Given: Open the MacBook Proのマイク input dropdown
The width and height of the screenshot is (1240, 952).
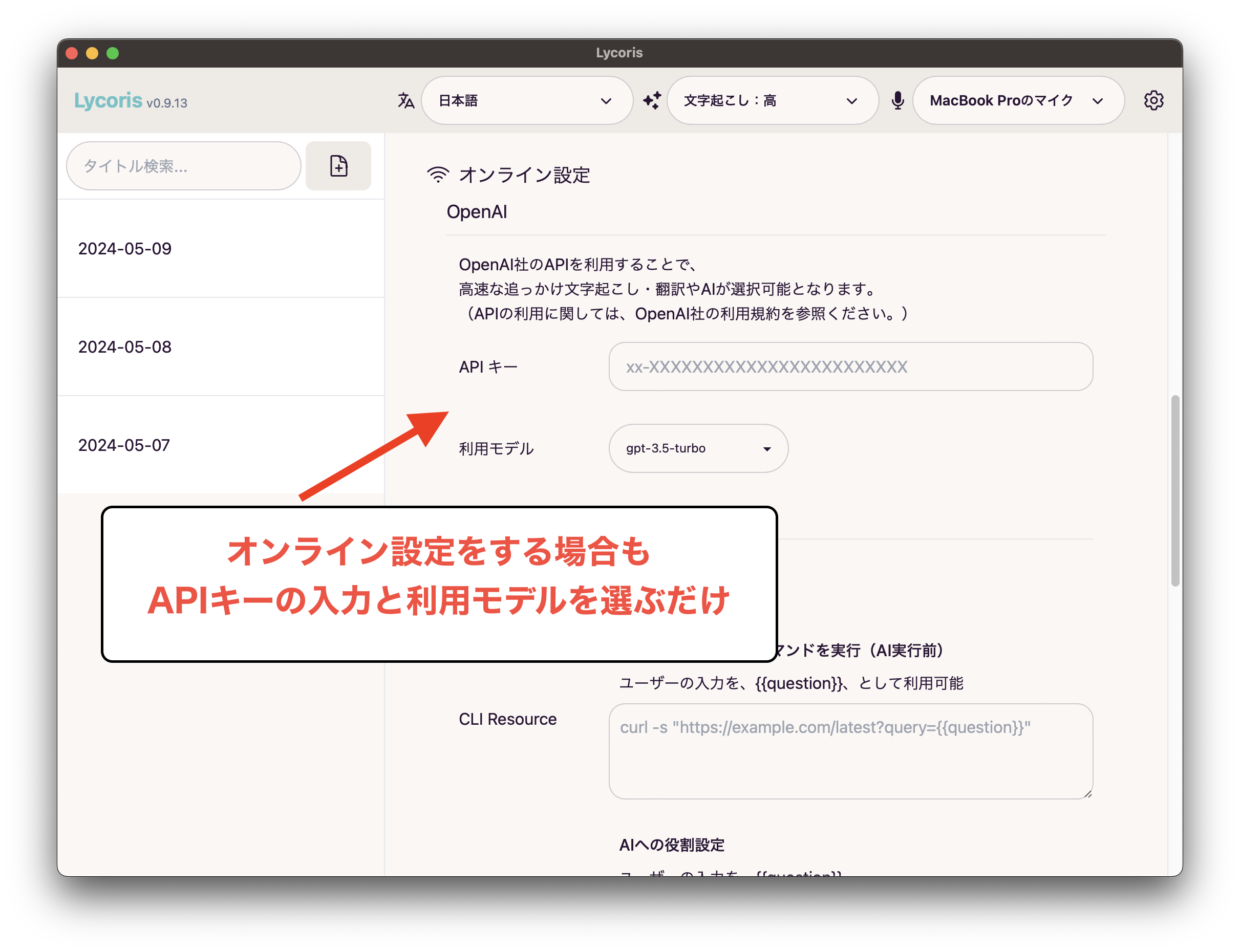Looking at the screenshot, I should click(x=1018, y=100).
